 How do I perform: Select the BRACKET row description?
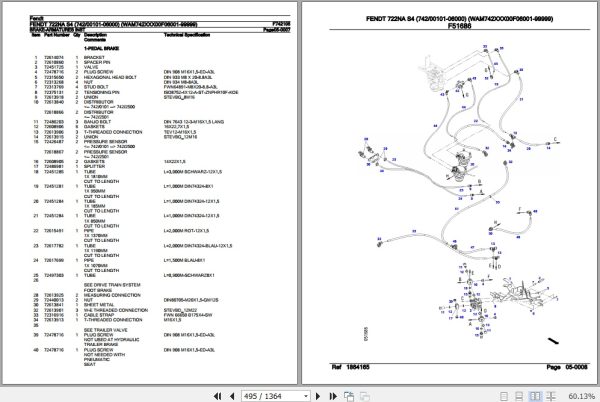94,57
